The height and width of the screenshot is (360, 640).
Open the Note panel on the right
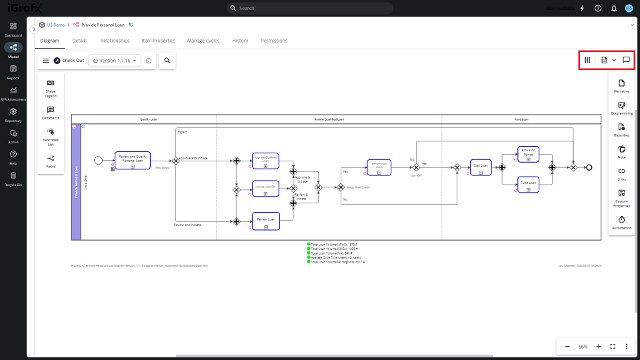621,152
